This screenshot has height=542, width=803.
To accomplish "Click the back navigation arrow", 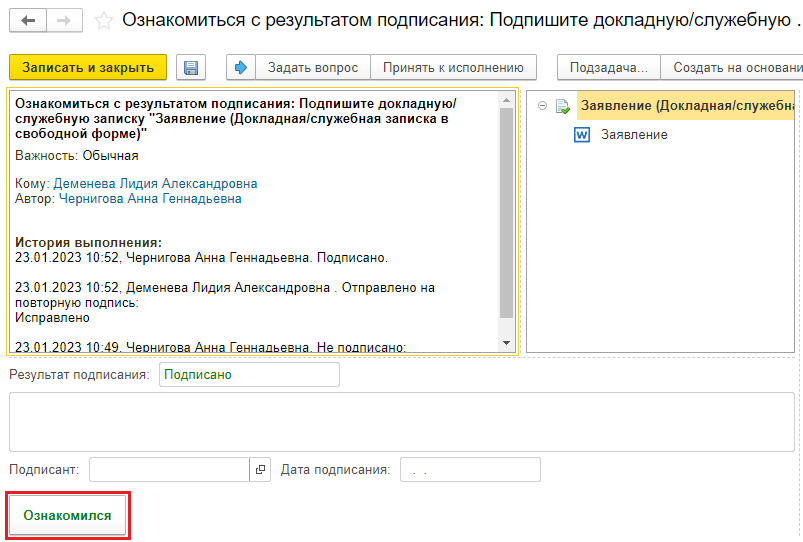I will (28, 20).
